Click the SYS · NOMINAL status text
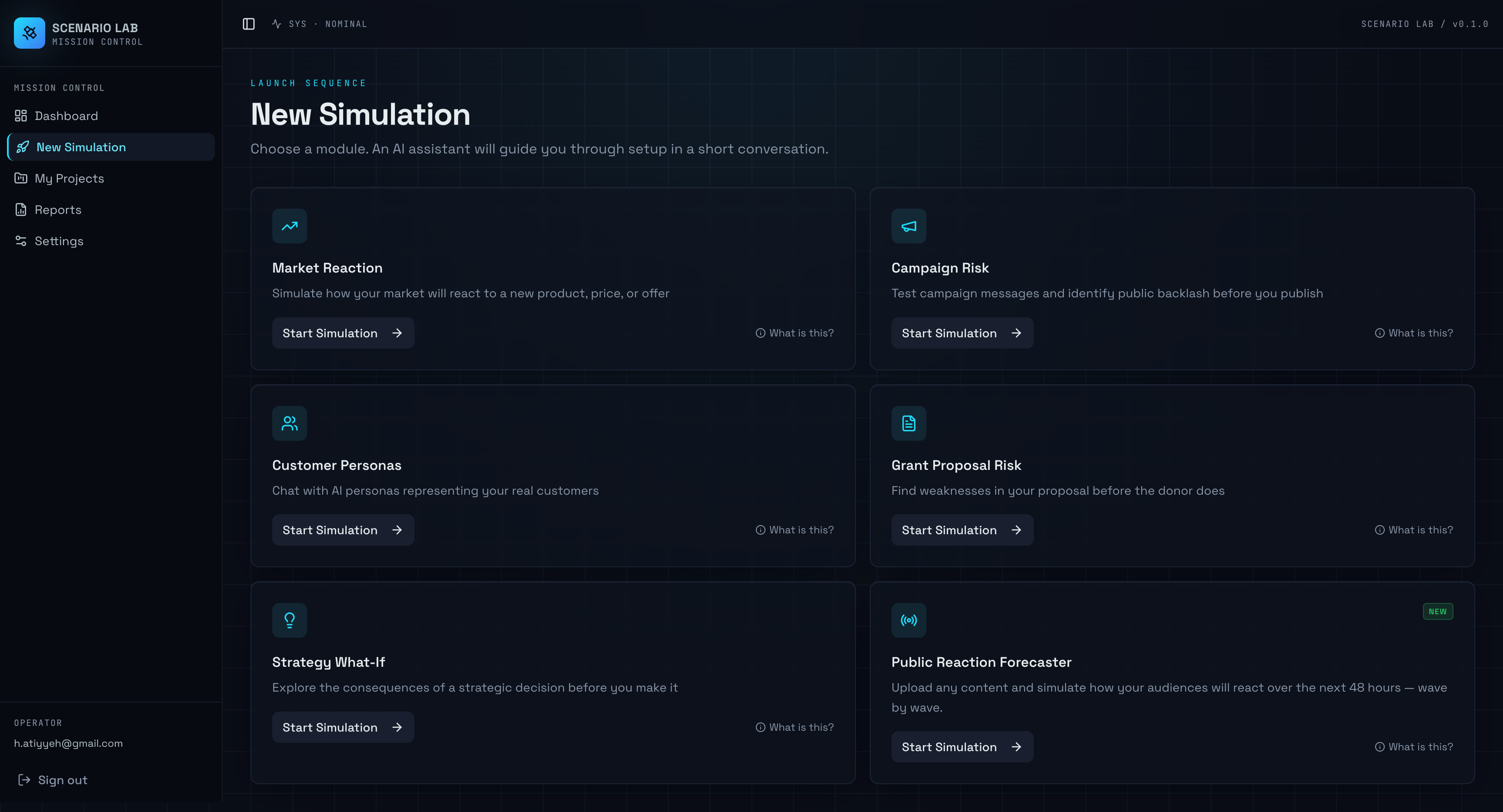 tap(328, 24)
